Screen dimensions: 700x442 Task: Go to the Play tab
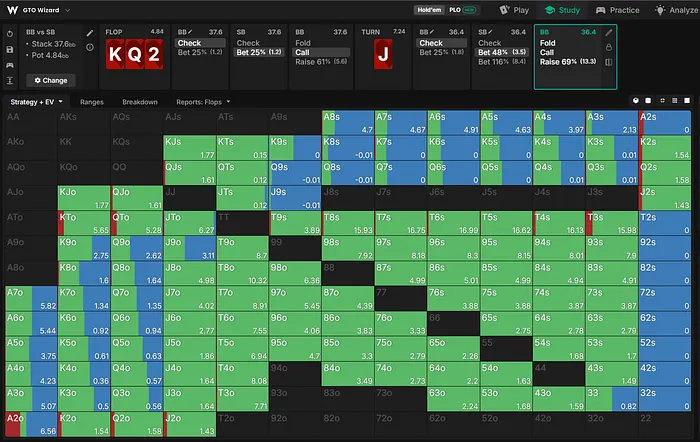(514, 10)
